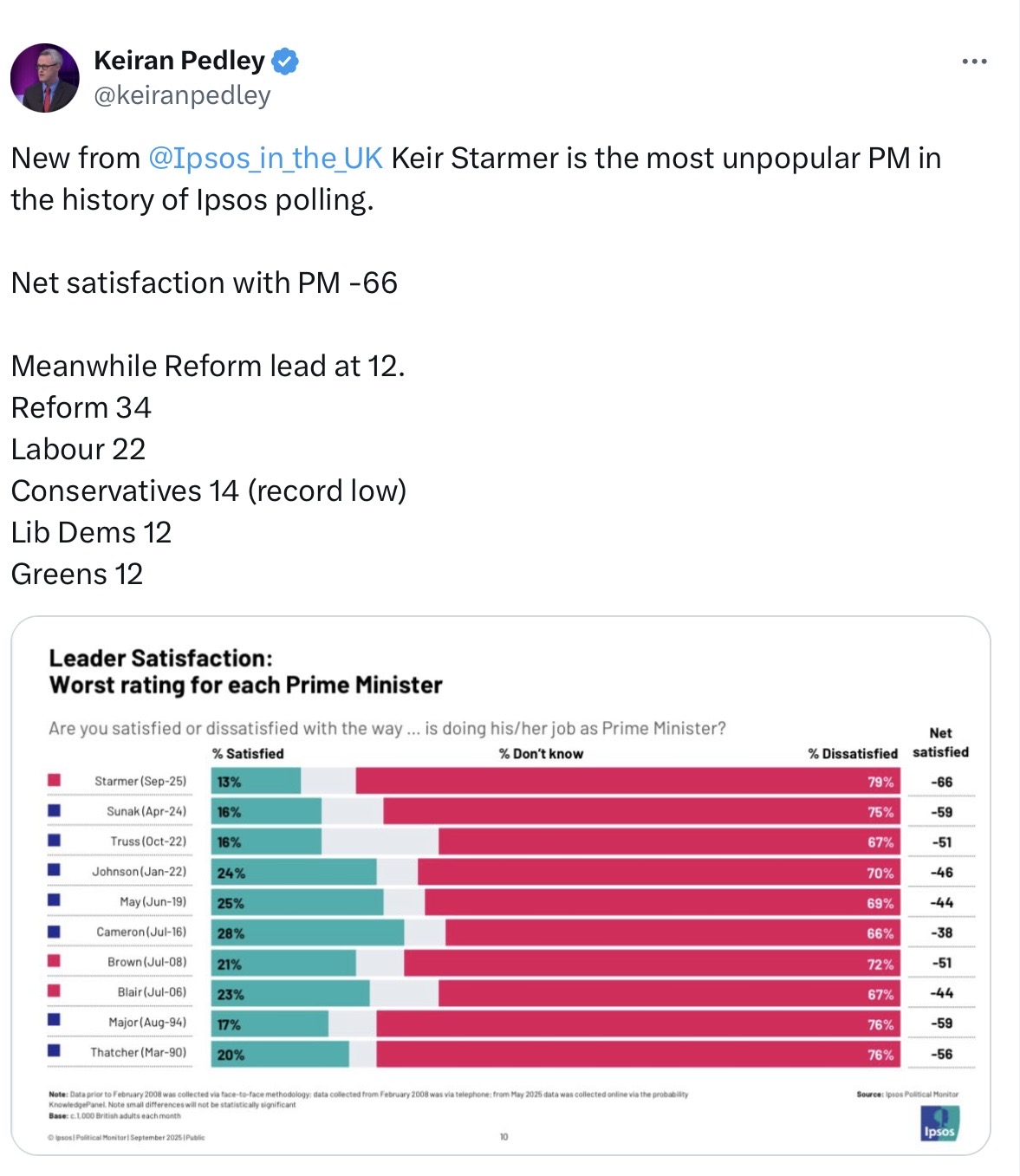The height and width of the screenshot is (1176, 1020).
Task: Follow the @Ipsos_in_the_UK mention link
Action: 265,159
